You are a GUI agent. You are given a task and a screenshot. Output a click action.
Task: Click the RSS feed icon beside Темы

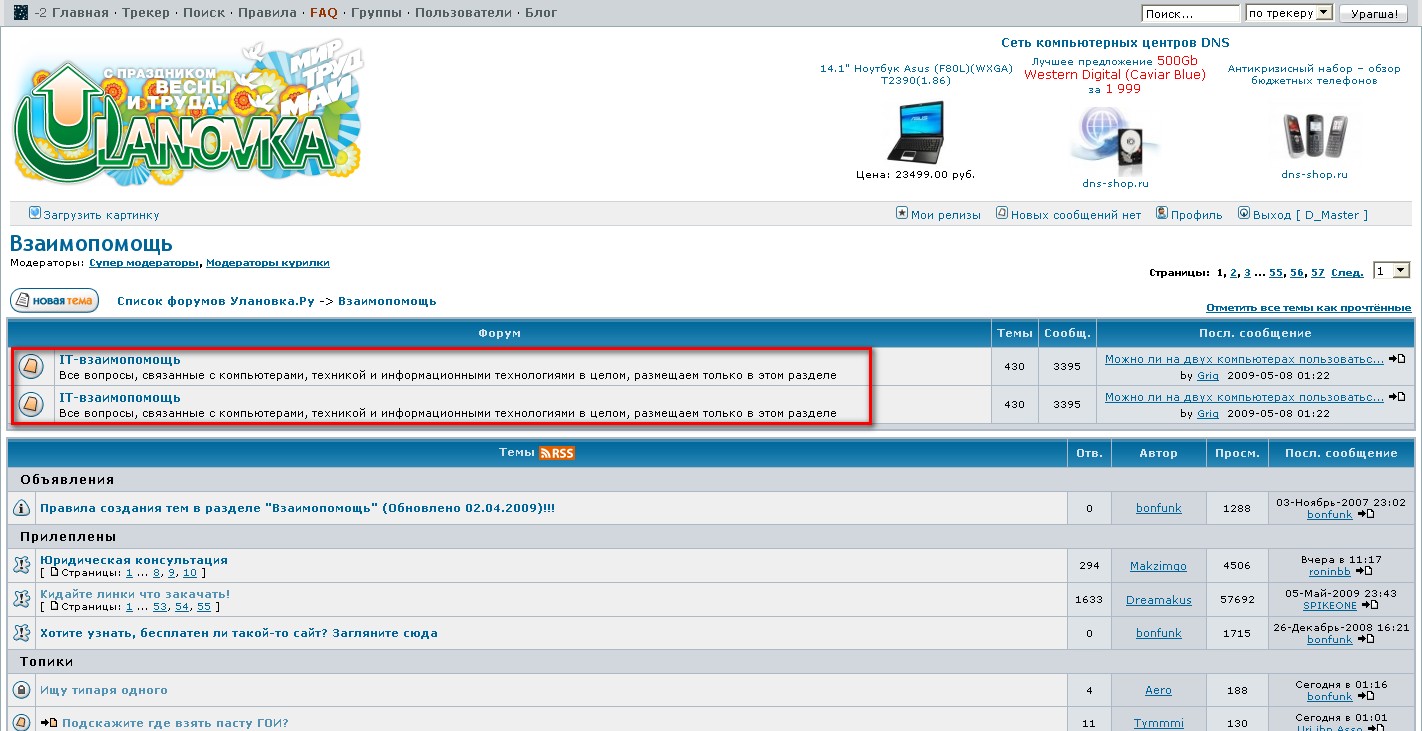(x=557, y=453)
